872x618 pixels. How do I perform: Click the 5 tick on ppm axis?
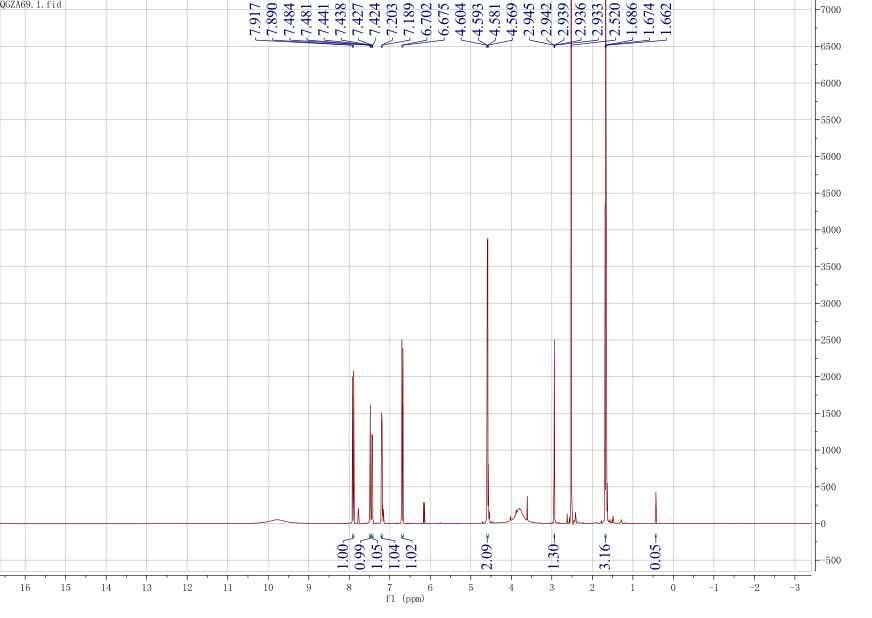tap(470, 587)
